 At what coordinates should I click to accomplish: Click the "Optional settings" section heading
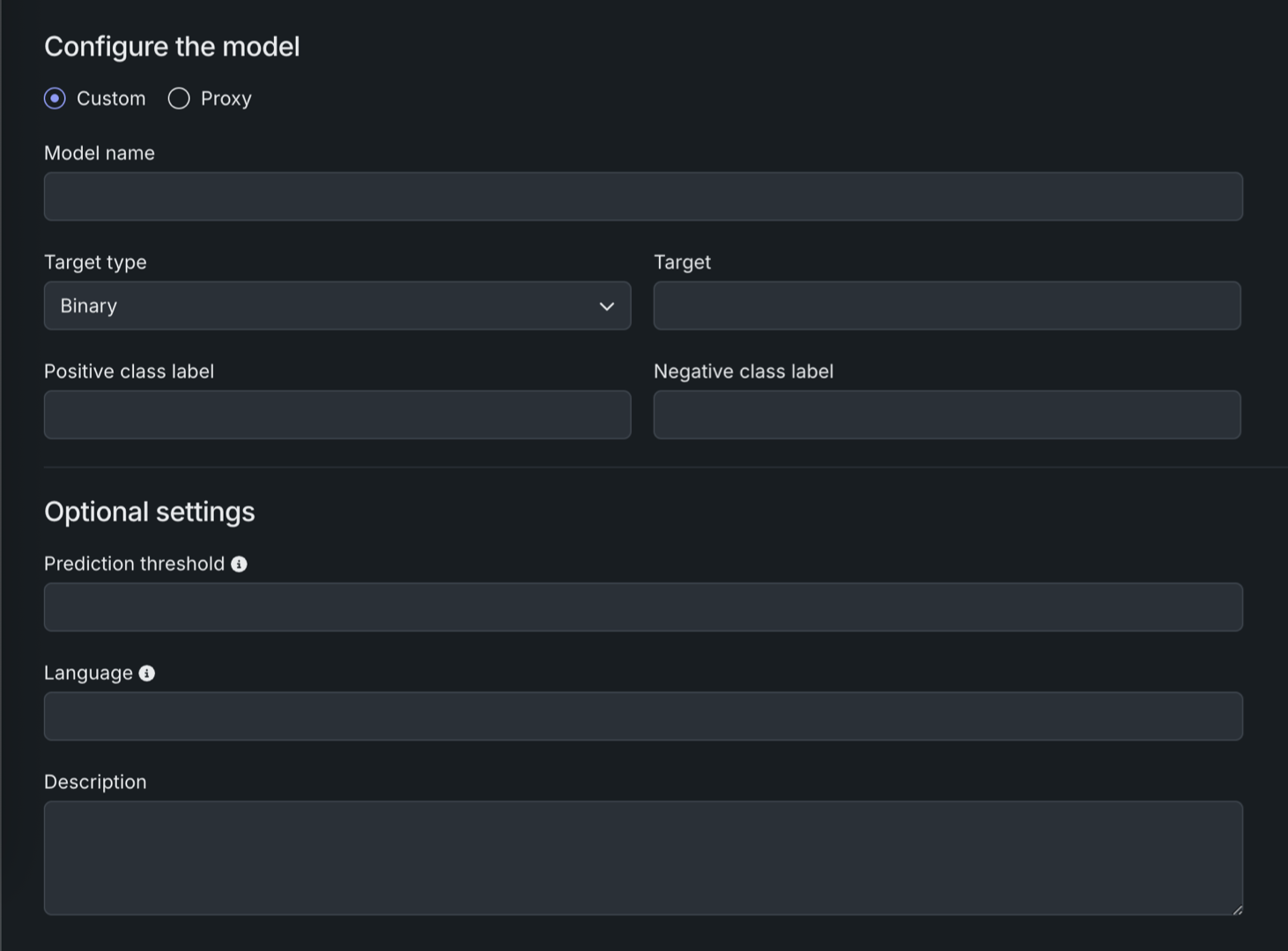149,512
